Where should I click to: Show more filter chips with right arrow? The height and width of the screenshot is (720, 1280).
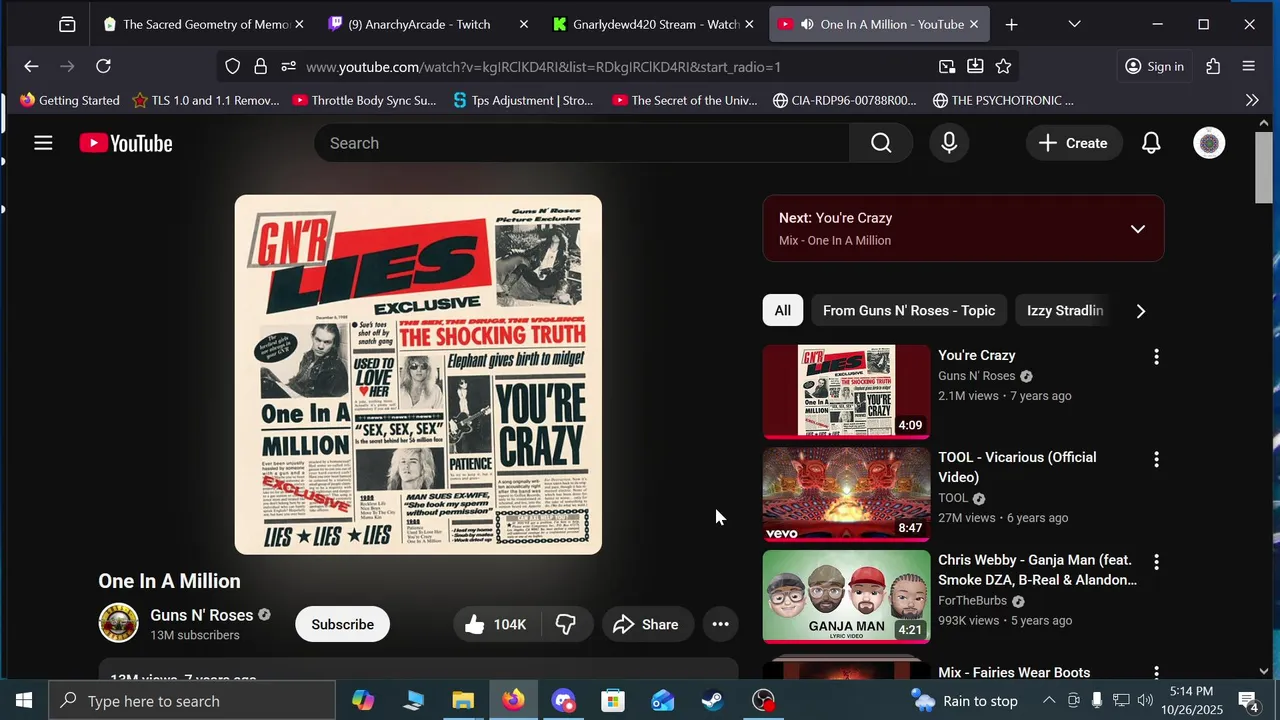(x=1140, y=310)
